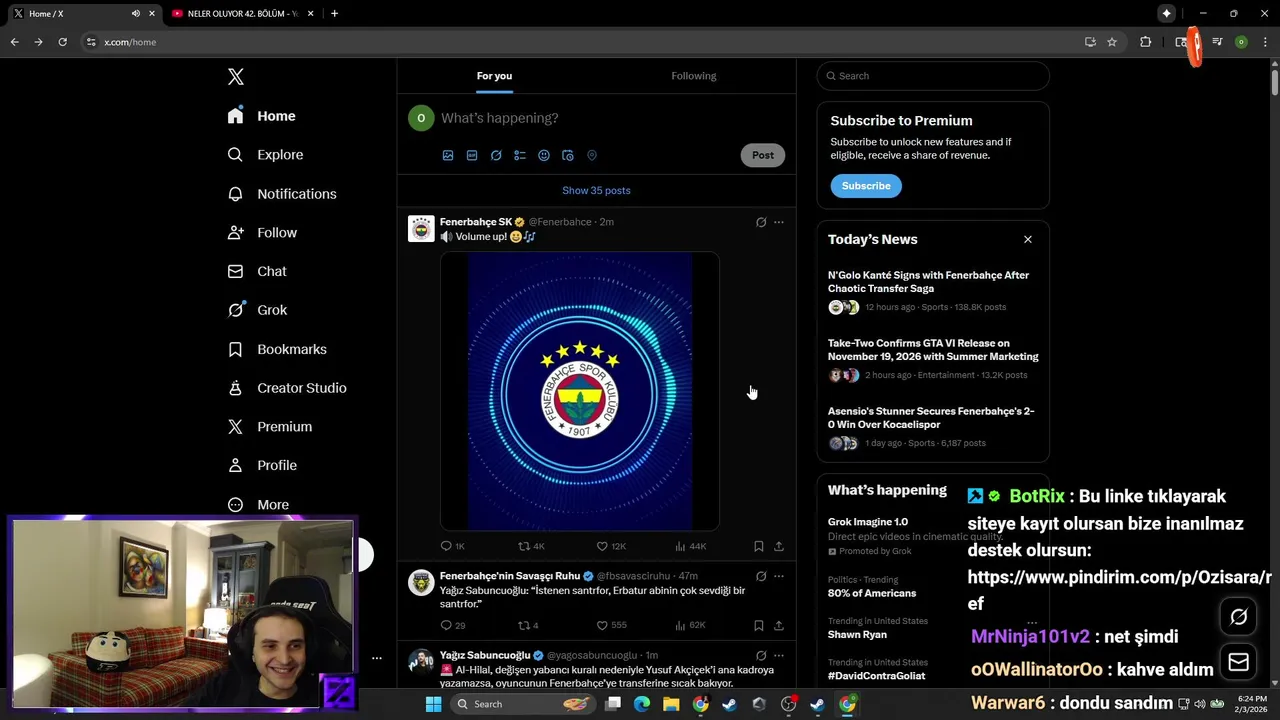Reply to the Fenerbahçe SK post
1280x720 pixels.
pyautogui.click(x=452, y=546)
